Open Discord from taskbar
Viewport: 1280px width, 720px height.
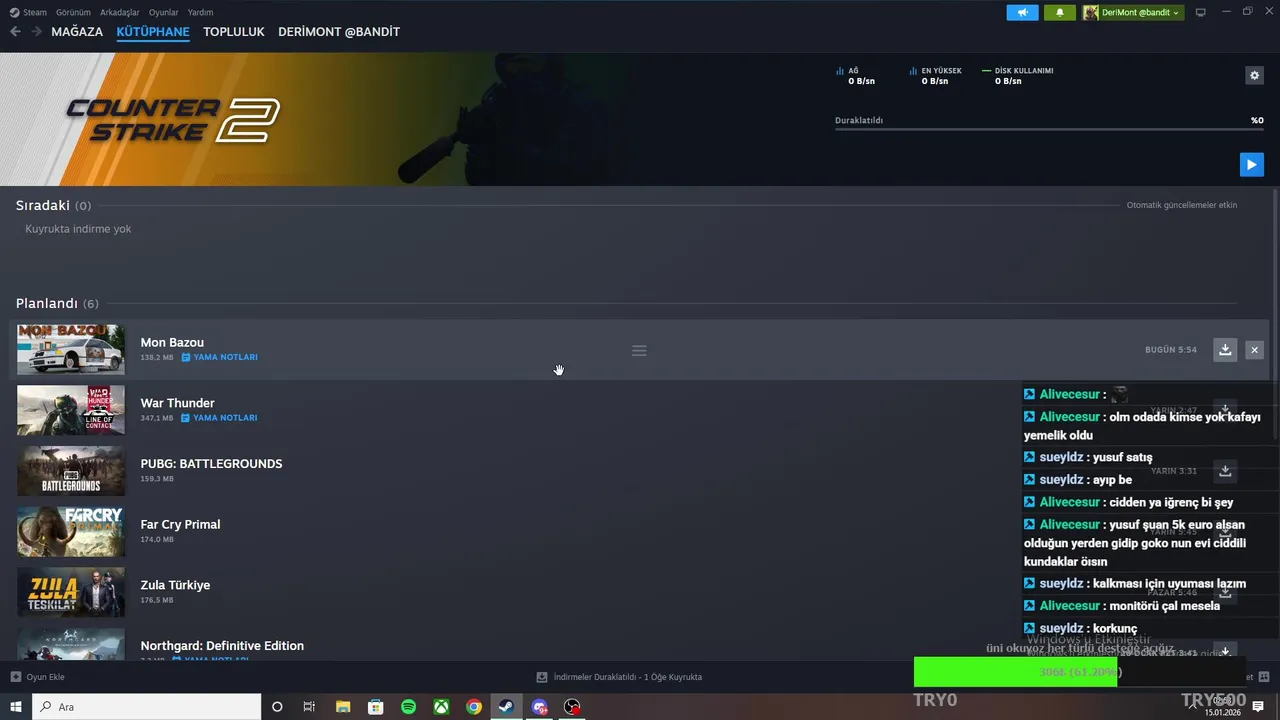coord(540,707)
